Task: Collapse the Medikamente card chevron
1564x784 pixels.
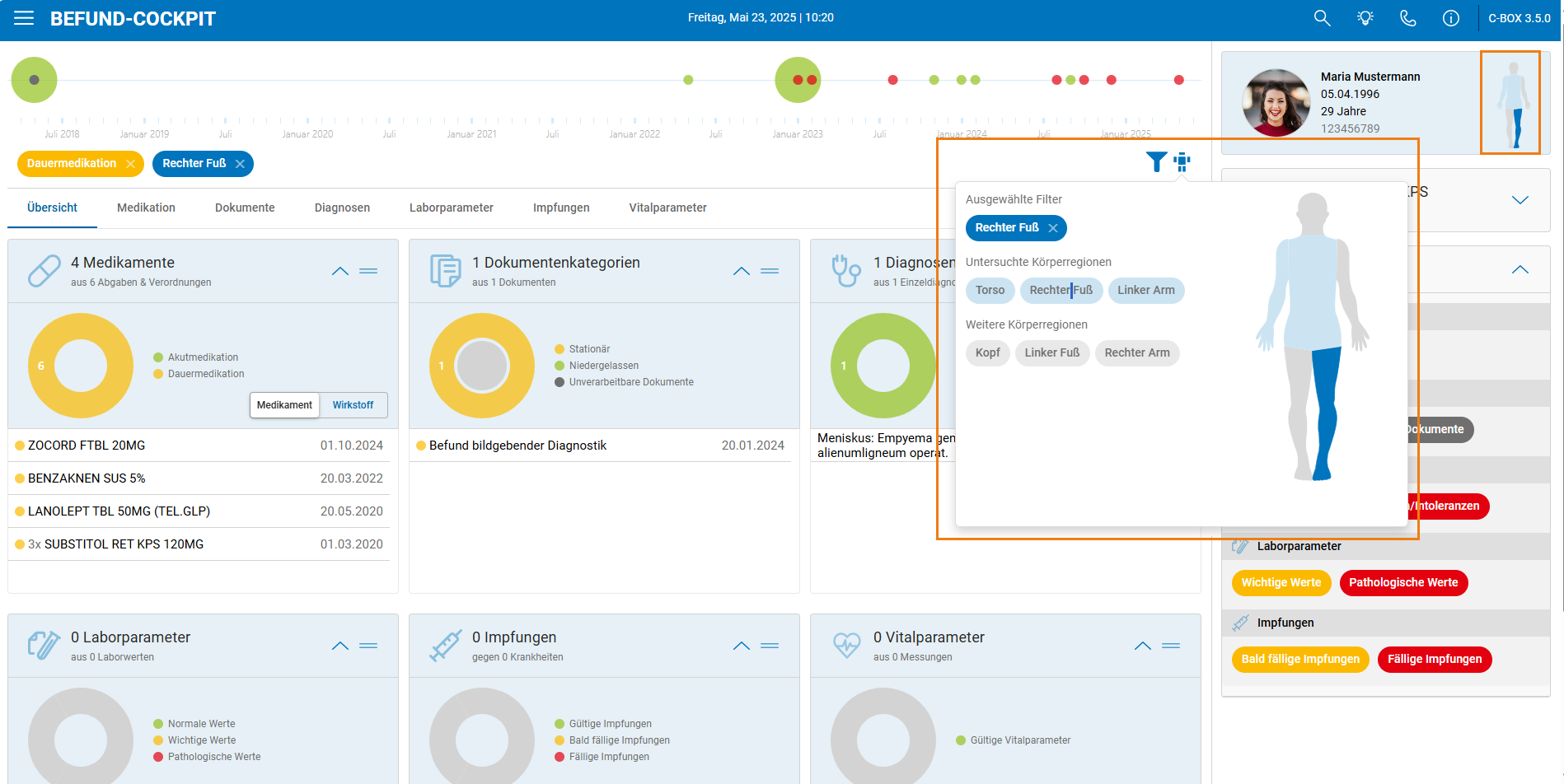Action: pyautogui.click(x=340, y=271)
